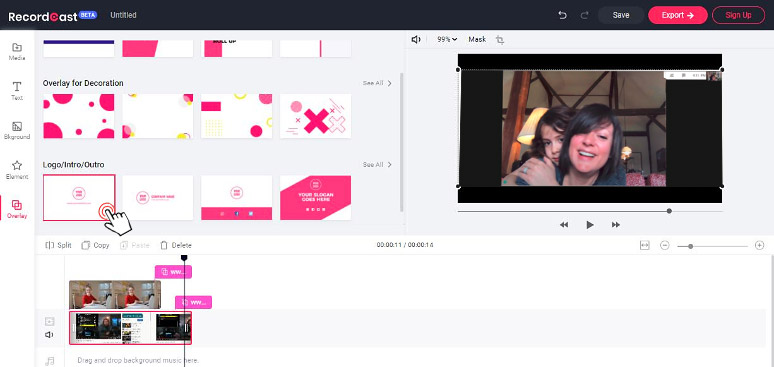
Task: Select the first centered logo intro template
Action: 79,198
